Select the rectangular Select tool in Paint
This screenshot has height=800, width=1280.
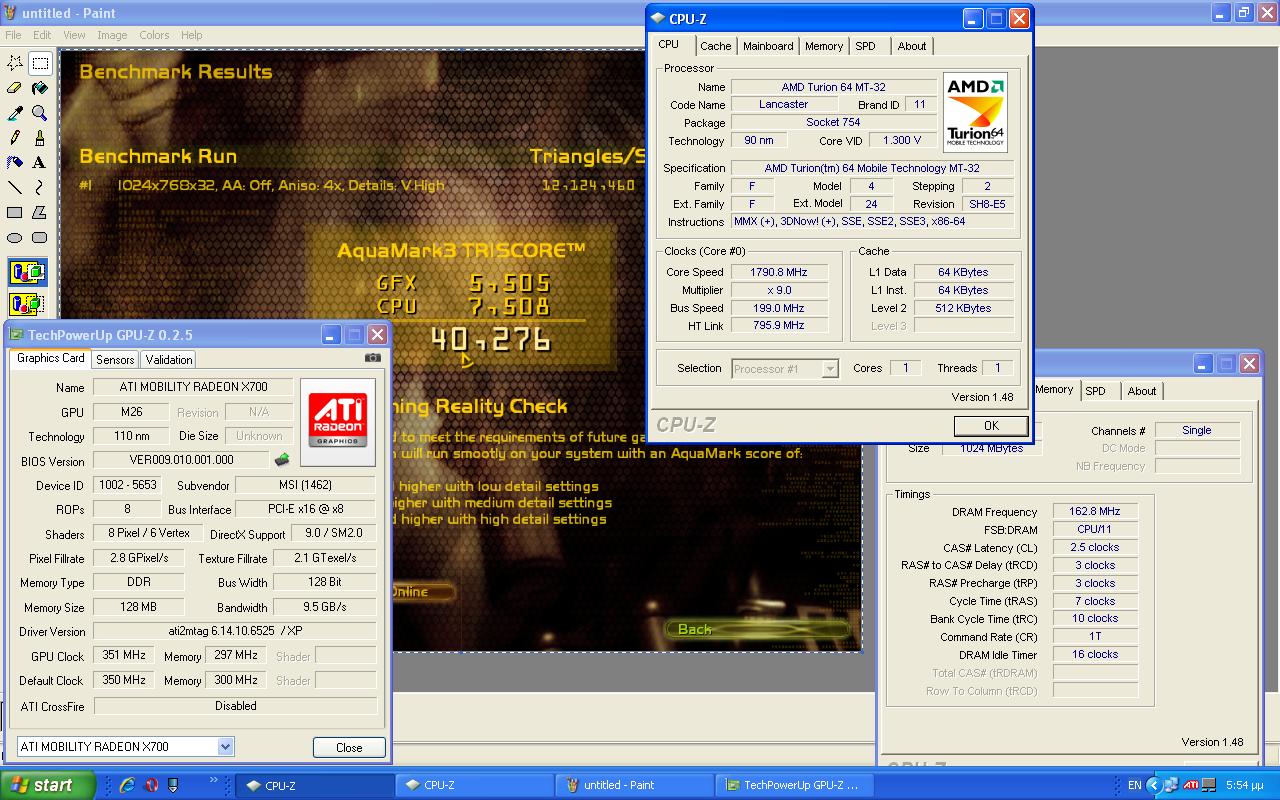[40, 63]
